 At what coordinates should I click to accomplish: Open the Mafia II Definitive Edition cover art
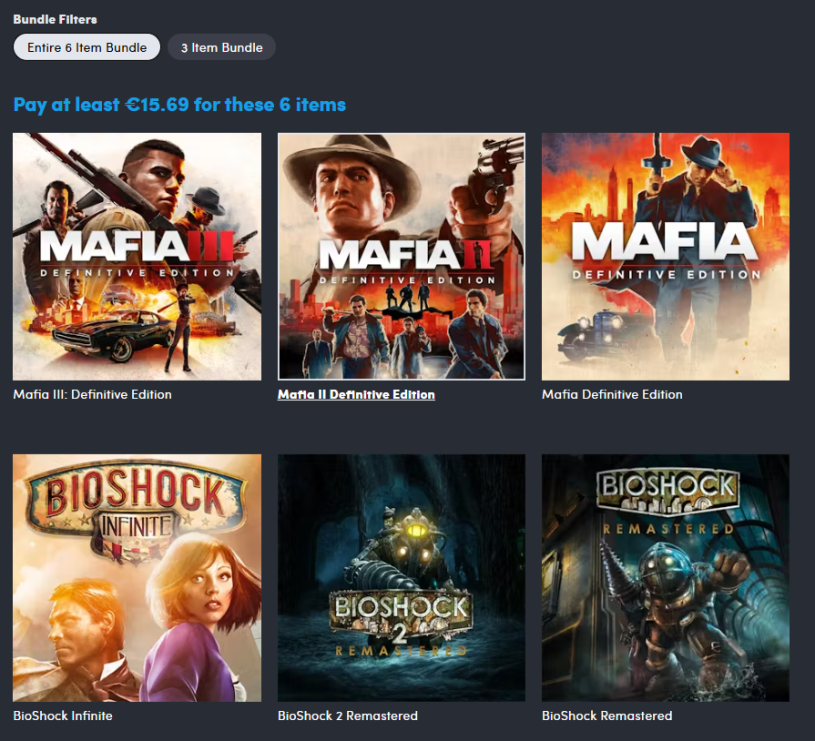tap(400, 255)
